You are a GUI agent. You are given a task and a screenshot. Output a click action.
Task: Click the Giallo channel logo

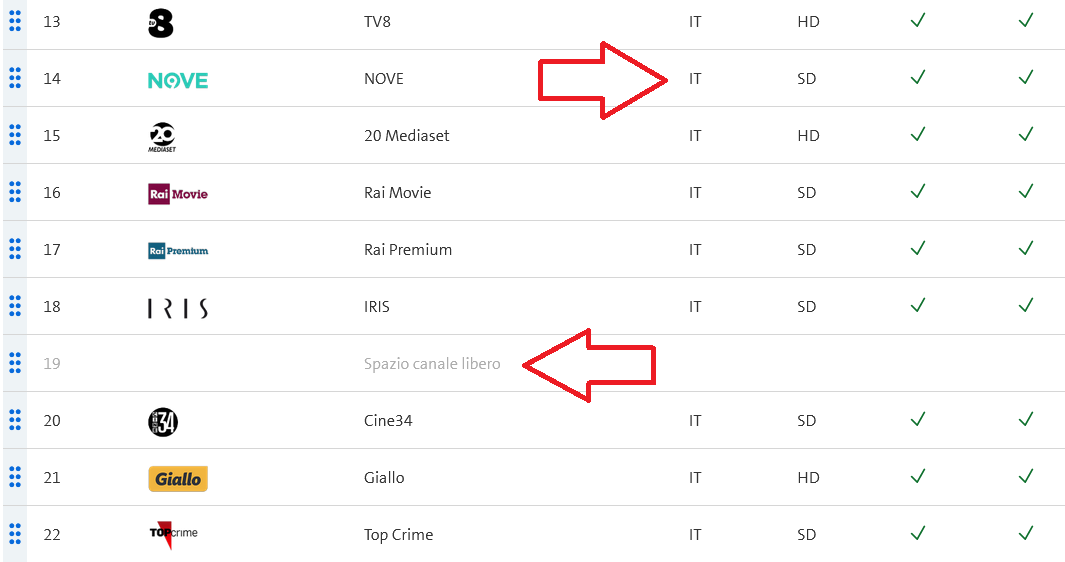click(x=178, y=479)
